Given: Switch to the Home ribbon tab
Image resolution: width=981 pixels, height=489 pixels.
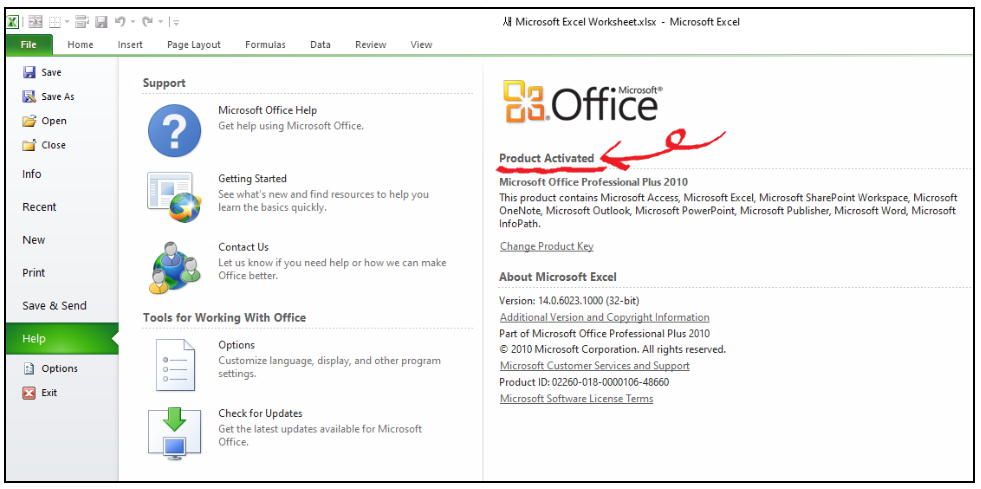Looking at the screenshot, I should click(x=80, y=44).
